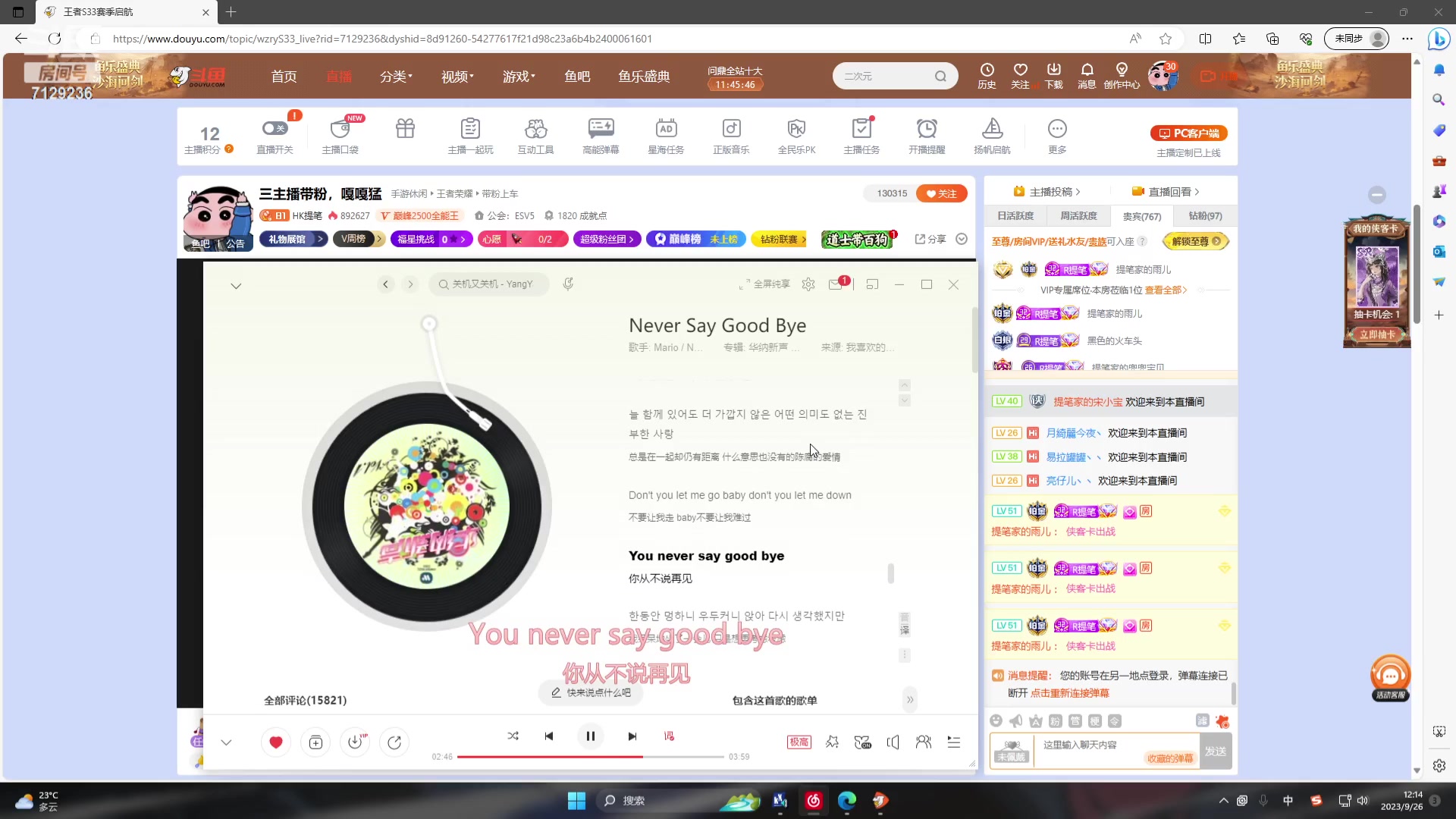Add song to playlist icon
This screenshot has height=819, width=1456.
[315, 742]
